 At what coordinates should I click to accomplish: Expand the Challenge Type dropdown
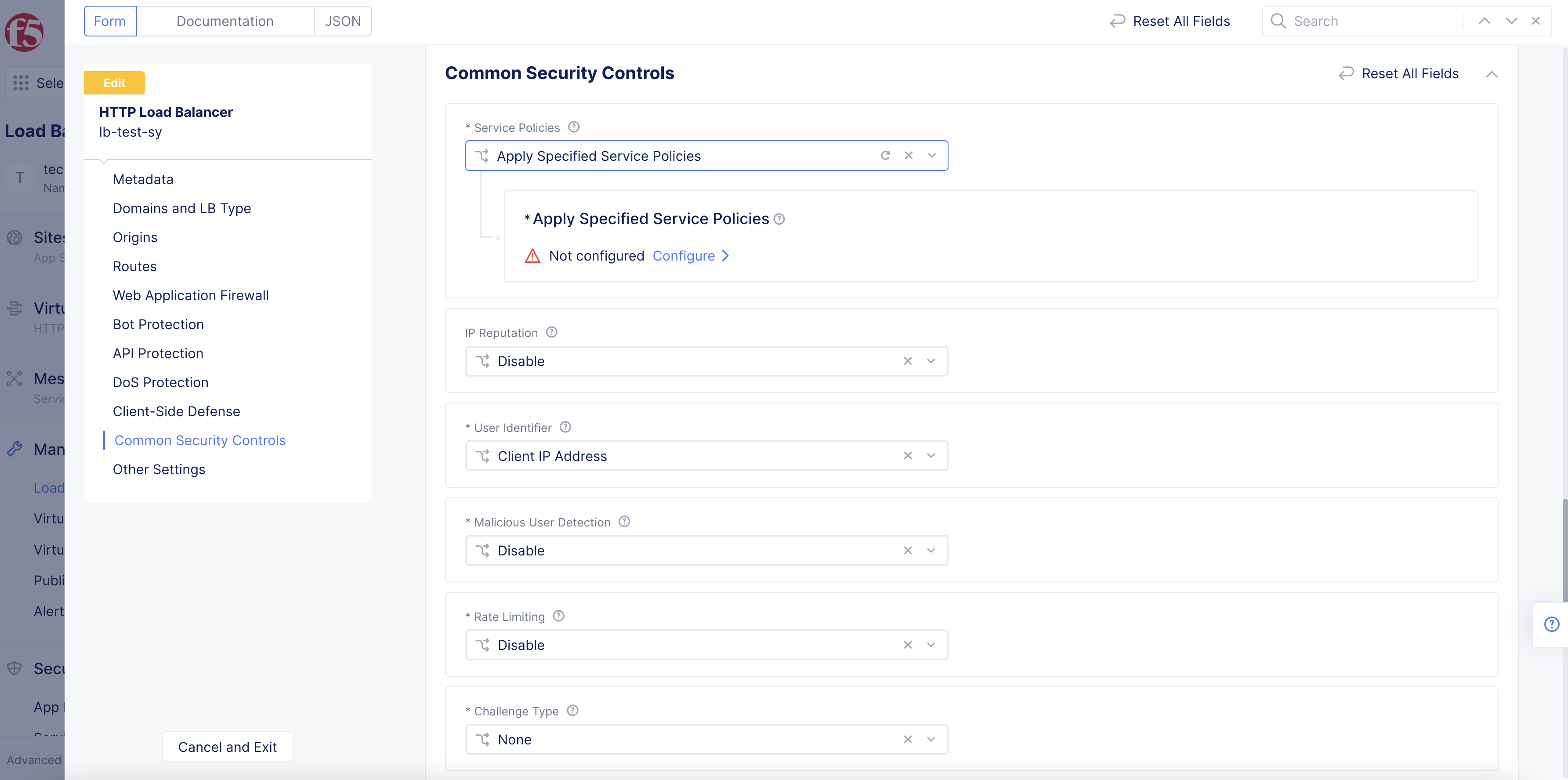click(931, 740)
